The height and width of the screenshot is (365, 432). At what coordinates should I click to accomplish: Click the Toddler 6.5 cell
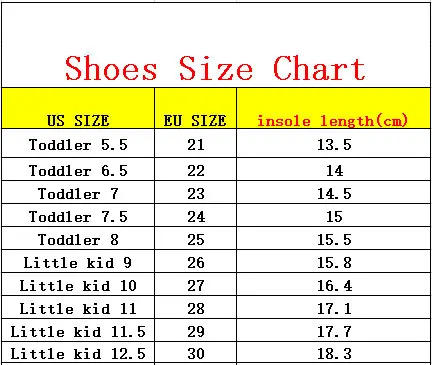[78, 170]
